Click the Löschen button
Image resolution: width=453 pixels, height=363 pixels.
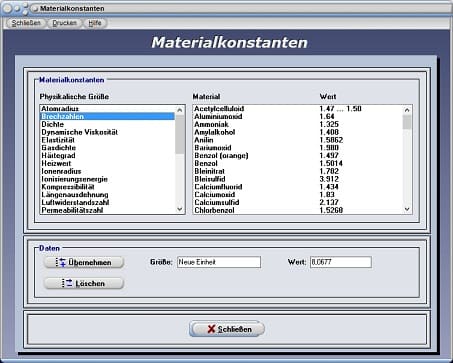click(84, 283)
